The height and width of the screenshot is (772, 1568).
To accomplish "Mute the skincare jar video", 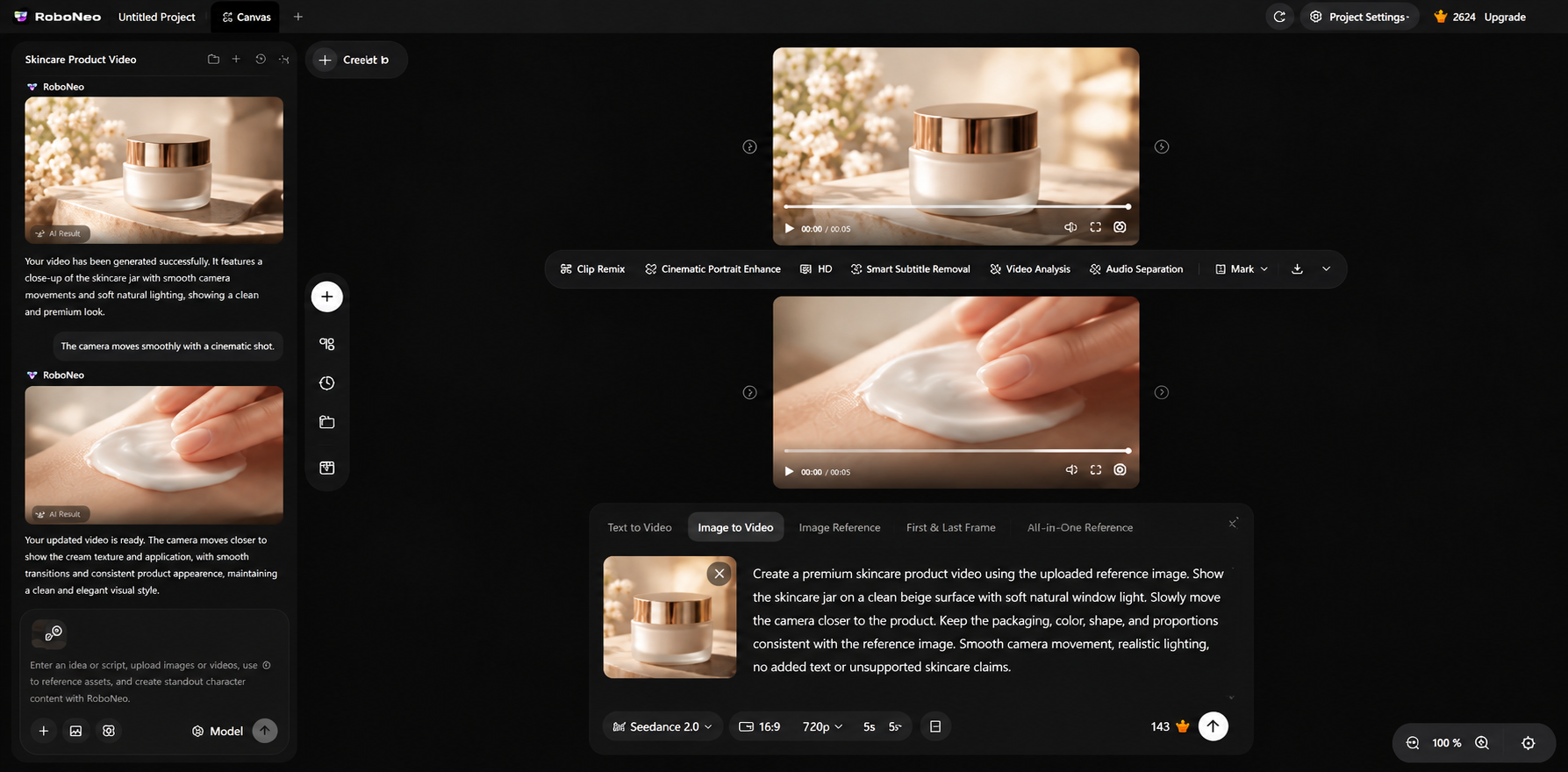I will 1070,227.
